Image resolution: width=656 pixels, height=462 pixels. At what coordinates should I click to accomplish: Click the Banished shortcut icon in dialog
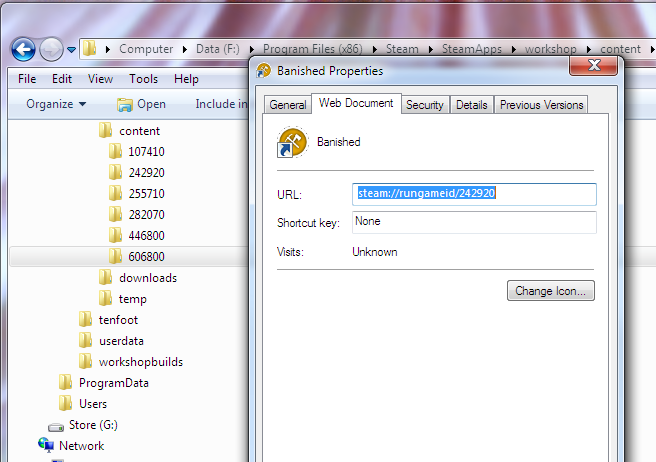point(293,142)
